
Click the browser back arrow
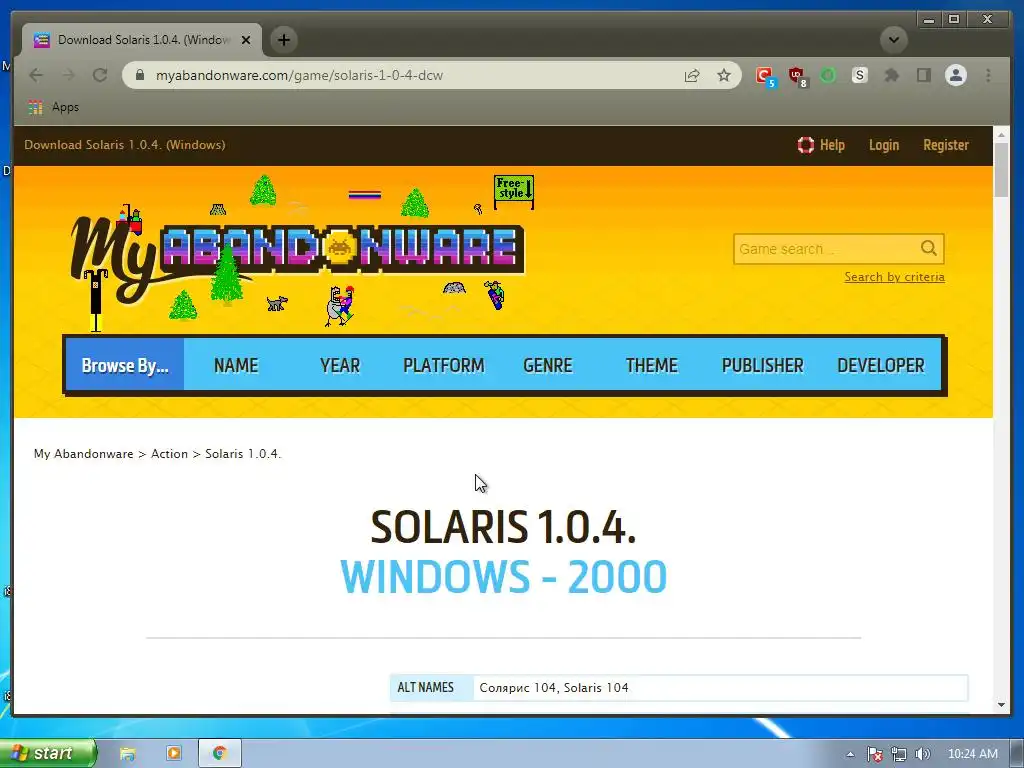tap(36, 75)
